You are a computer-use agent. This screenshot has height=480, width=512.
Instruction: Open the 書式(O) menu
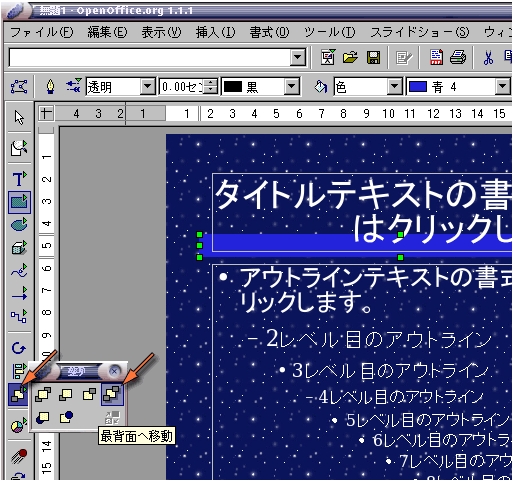[x=269, y=32]
